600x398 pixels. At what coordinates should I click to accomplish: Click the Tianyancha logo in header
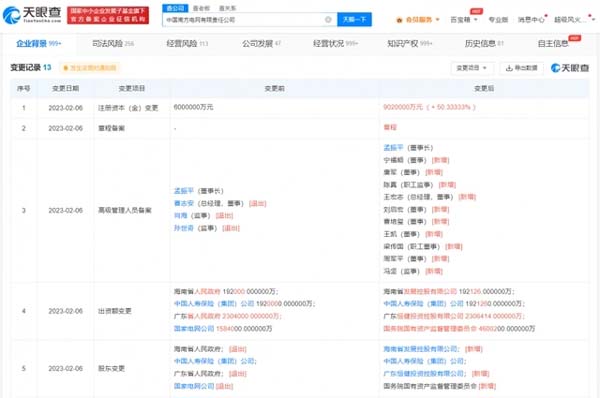[32, 15]
